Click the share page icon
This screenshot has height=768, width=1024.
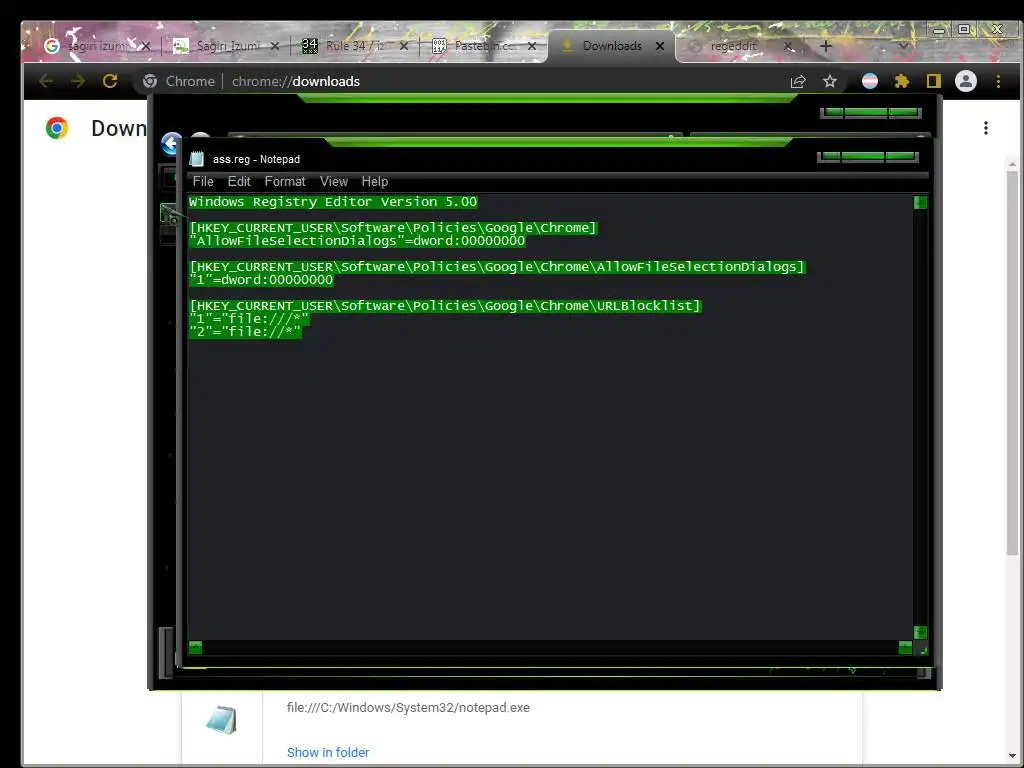[798, 81]
